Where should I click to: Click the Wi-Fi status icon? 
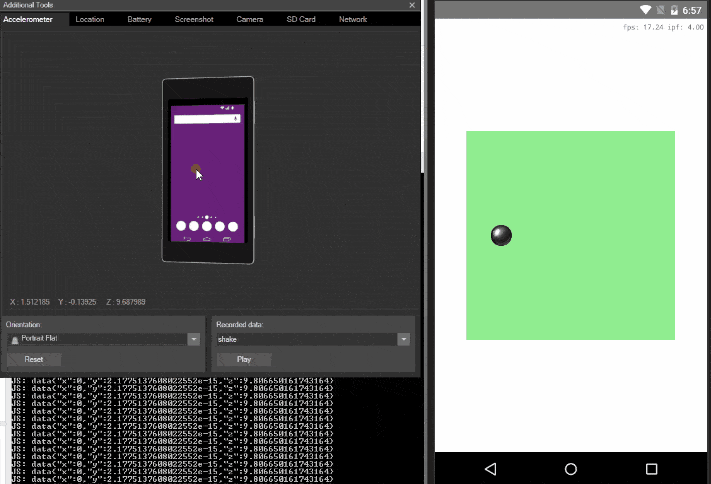pos(645,10)
